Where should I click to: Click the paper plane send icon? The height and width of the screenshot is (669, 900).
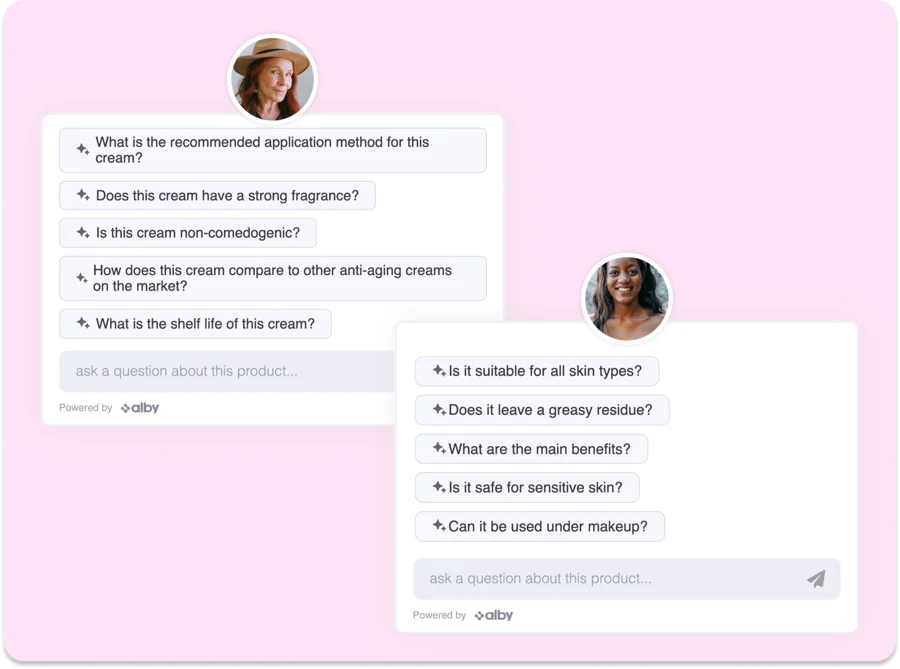[816, 579]
